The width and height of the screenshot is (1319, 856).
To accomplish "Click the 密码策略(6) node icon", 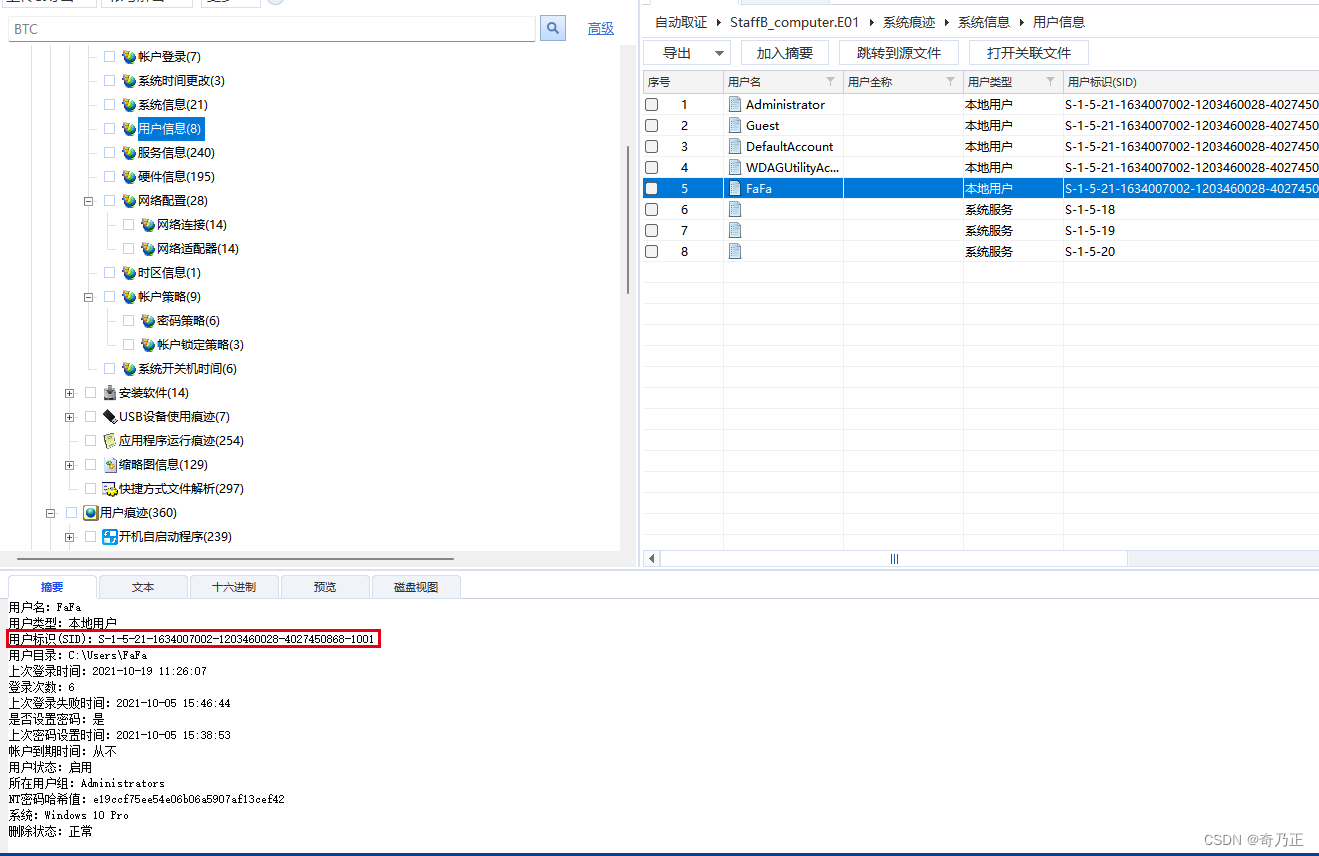I will tap(148, 321).
